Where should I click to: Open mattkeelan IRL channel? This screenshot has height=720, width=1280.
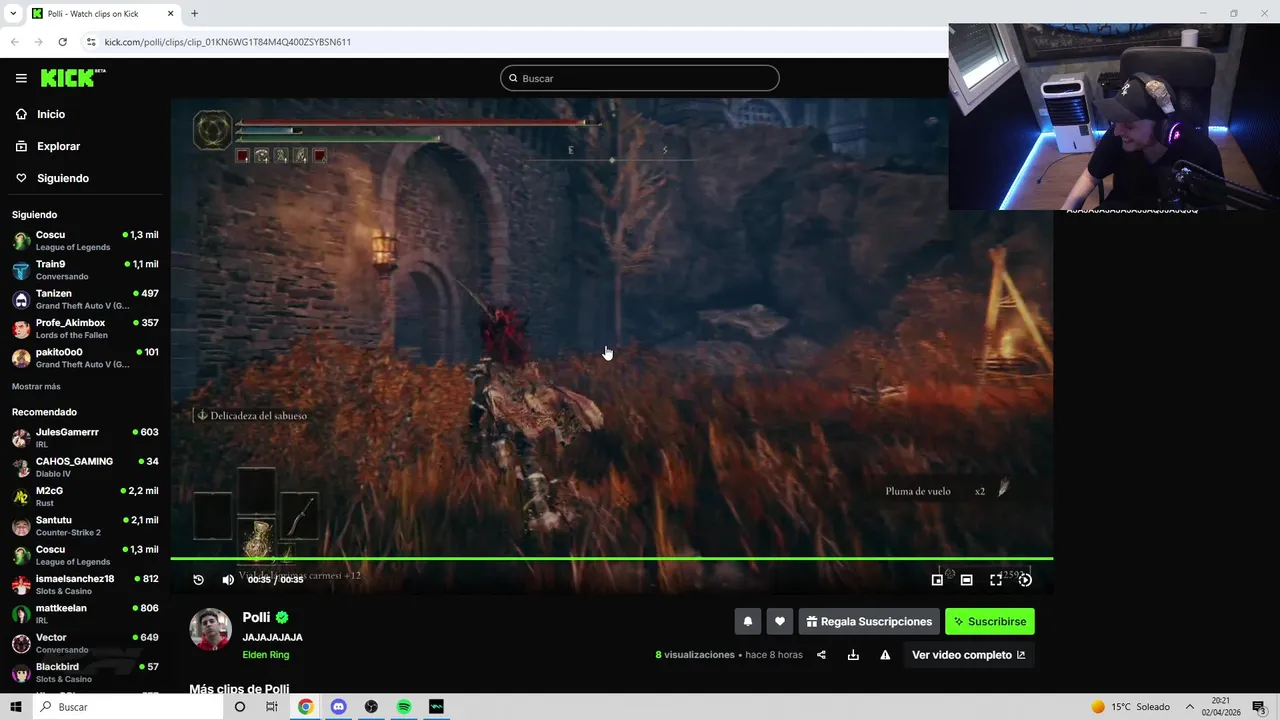click(85, 614)
